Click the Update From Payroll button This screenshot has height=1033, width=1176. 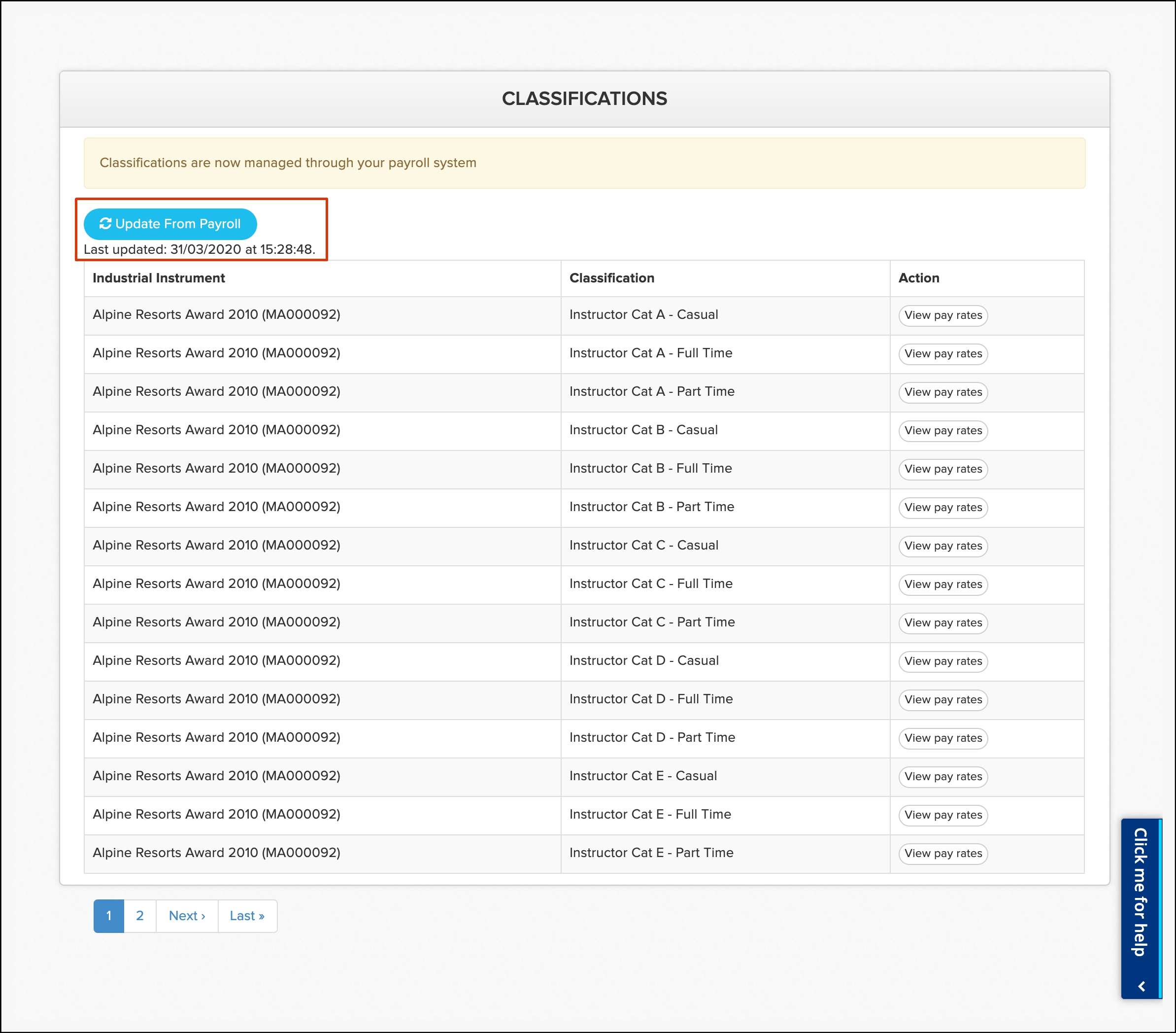(x=170, y=224)
